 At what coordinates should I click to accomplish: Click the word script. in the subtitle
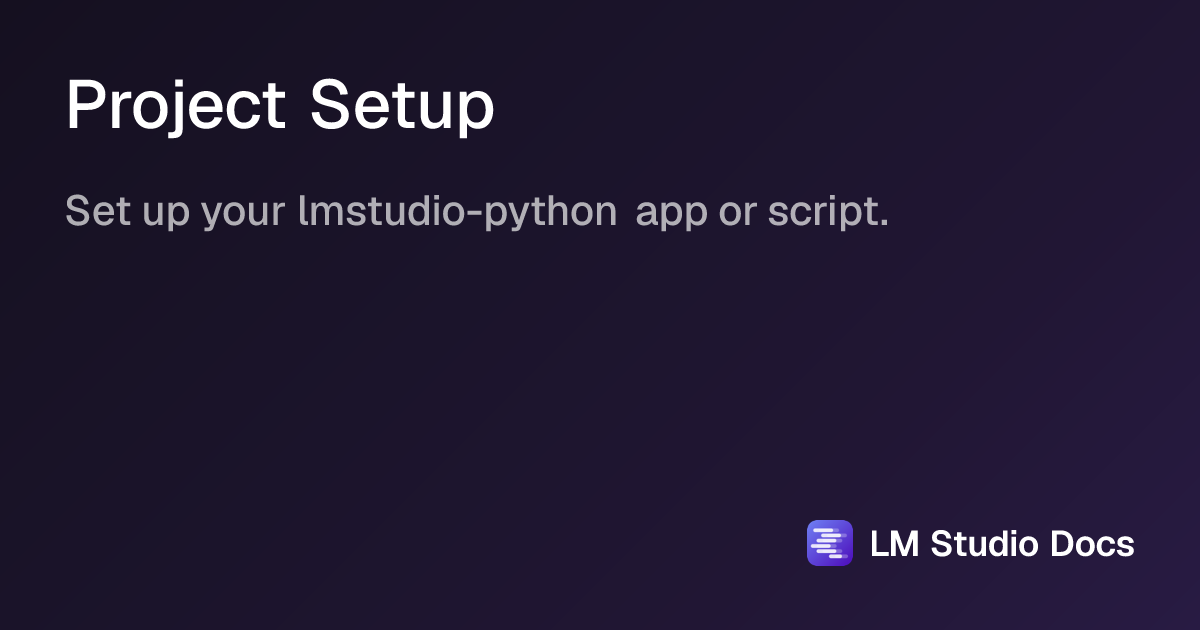(828, 212)
